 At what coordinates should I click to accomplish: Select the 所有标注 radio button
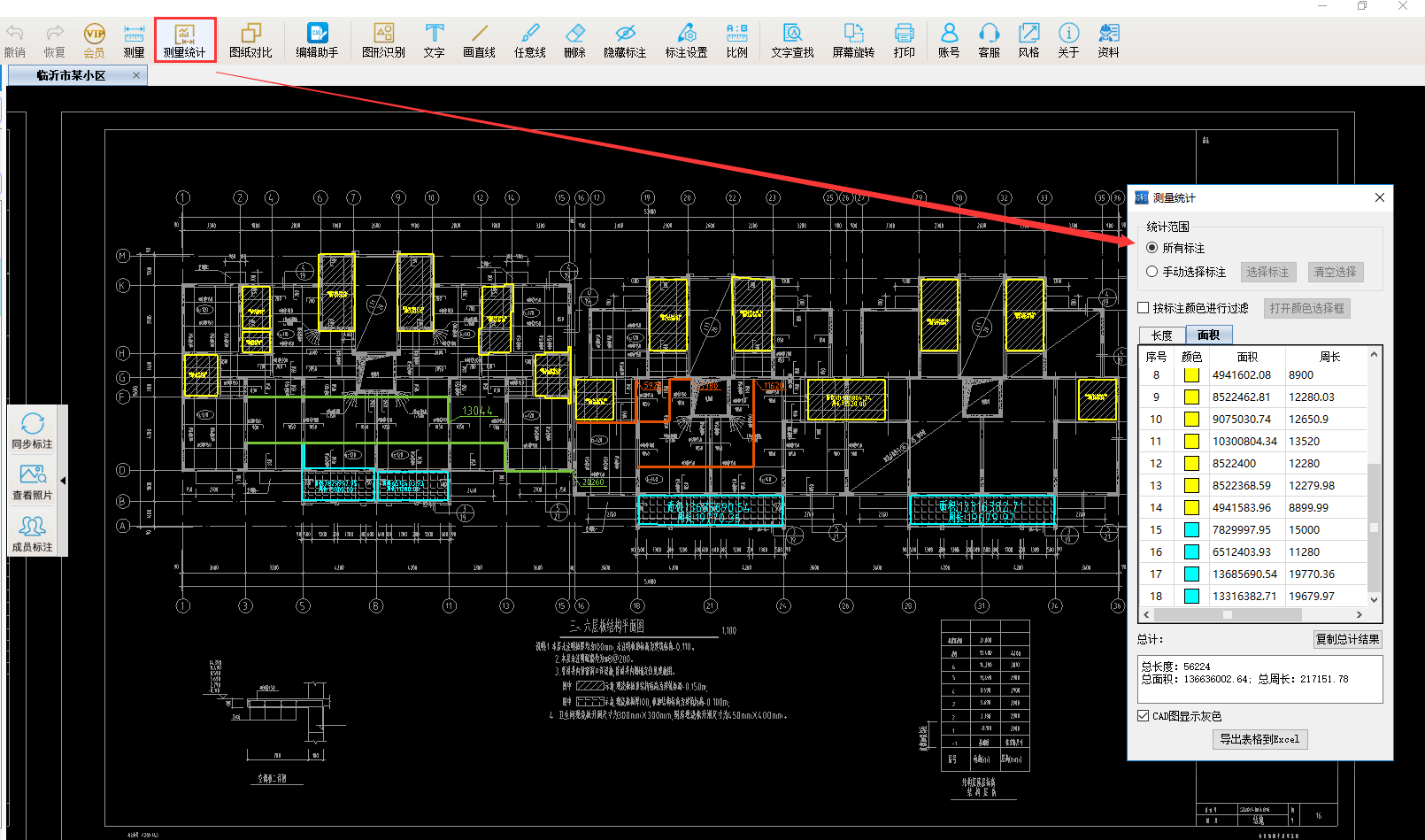point(1152,248)
